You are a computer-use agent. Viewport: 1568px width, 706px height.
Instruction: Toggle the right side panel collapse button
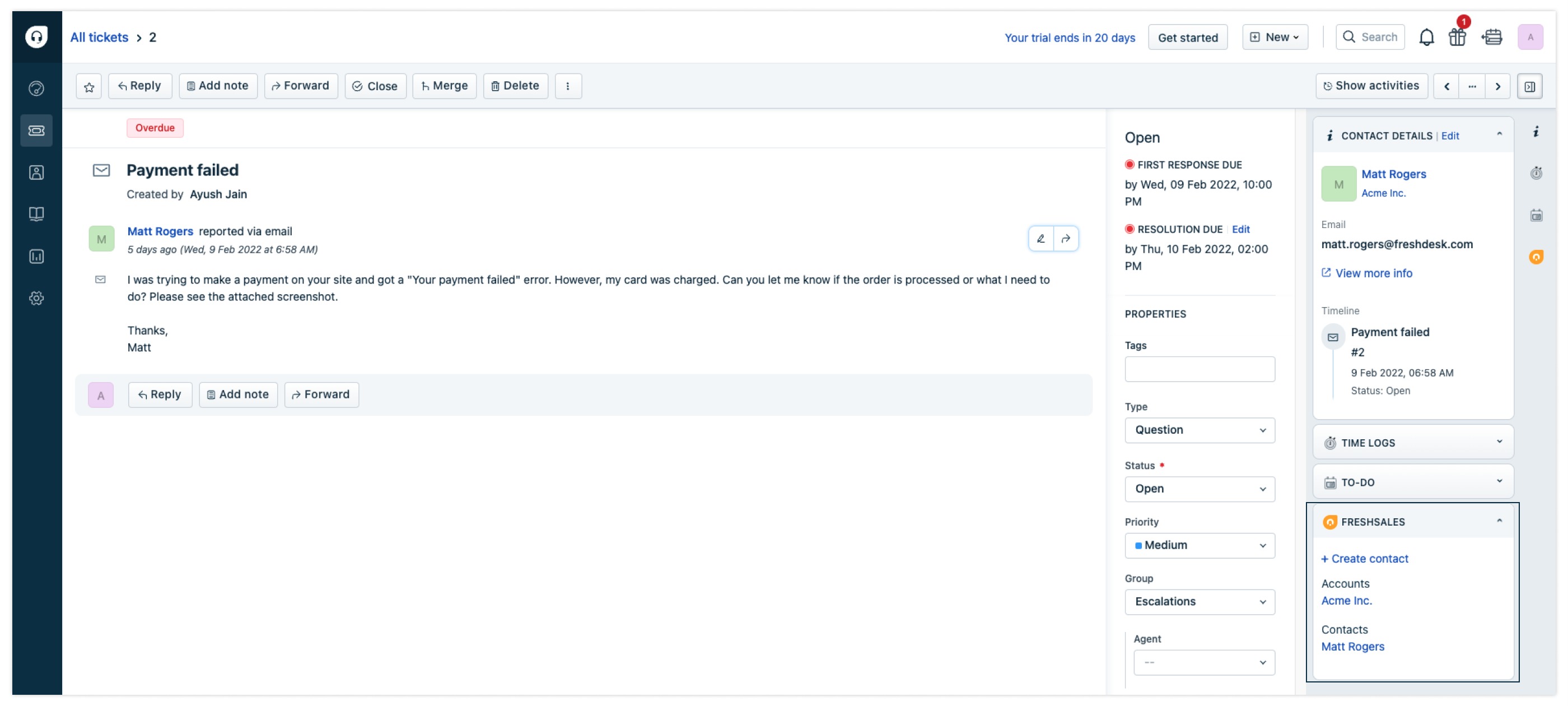point(1529,86)
